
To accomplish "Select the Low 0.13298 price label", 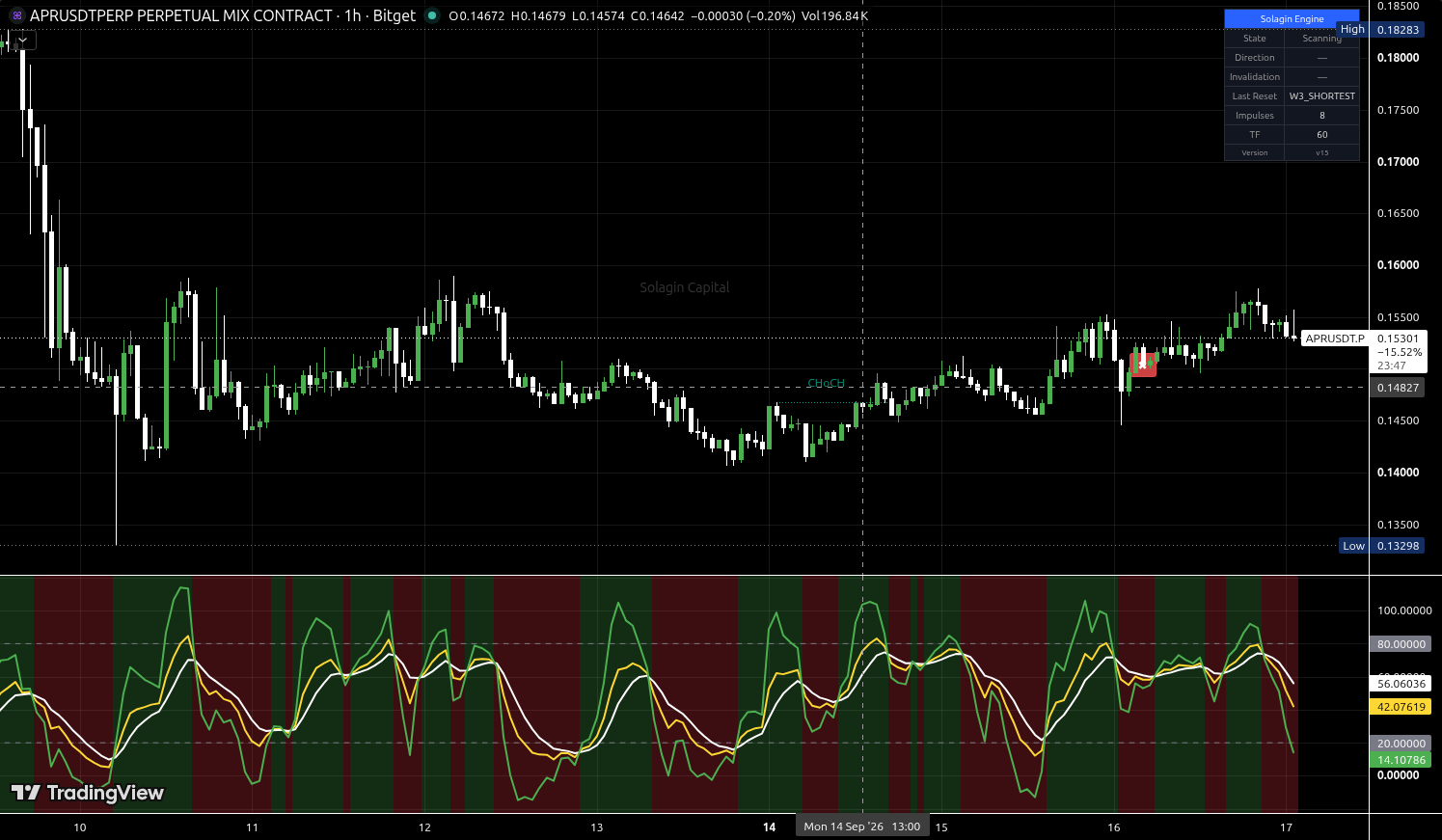I will pos(1382,546).
